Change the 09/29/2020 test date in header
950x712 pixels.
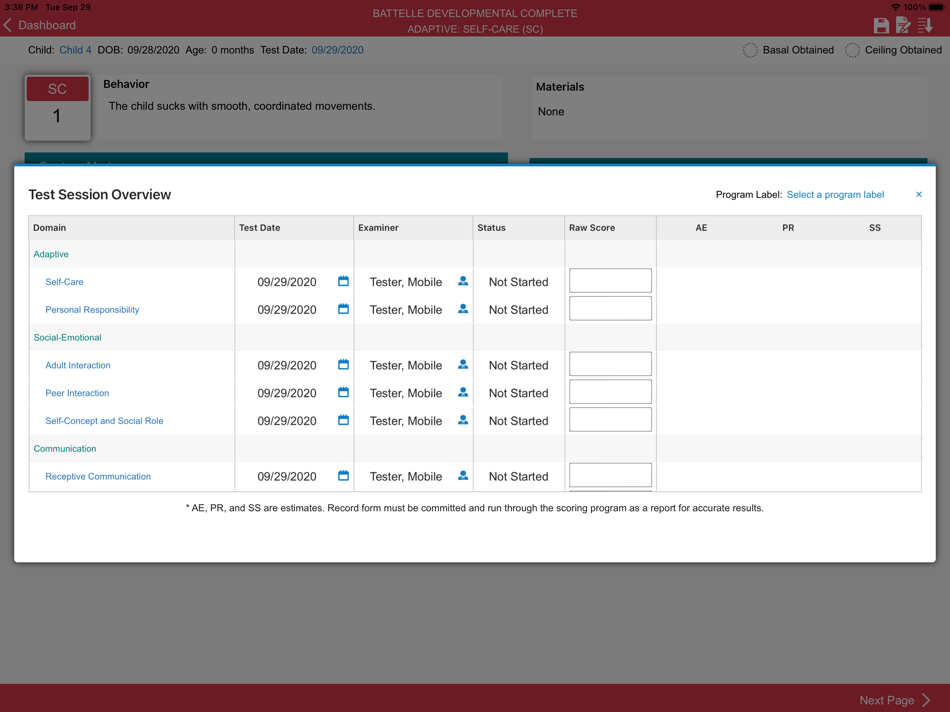(x=337, y=50)
